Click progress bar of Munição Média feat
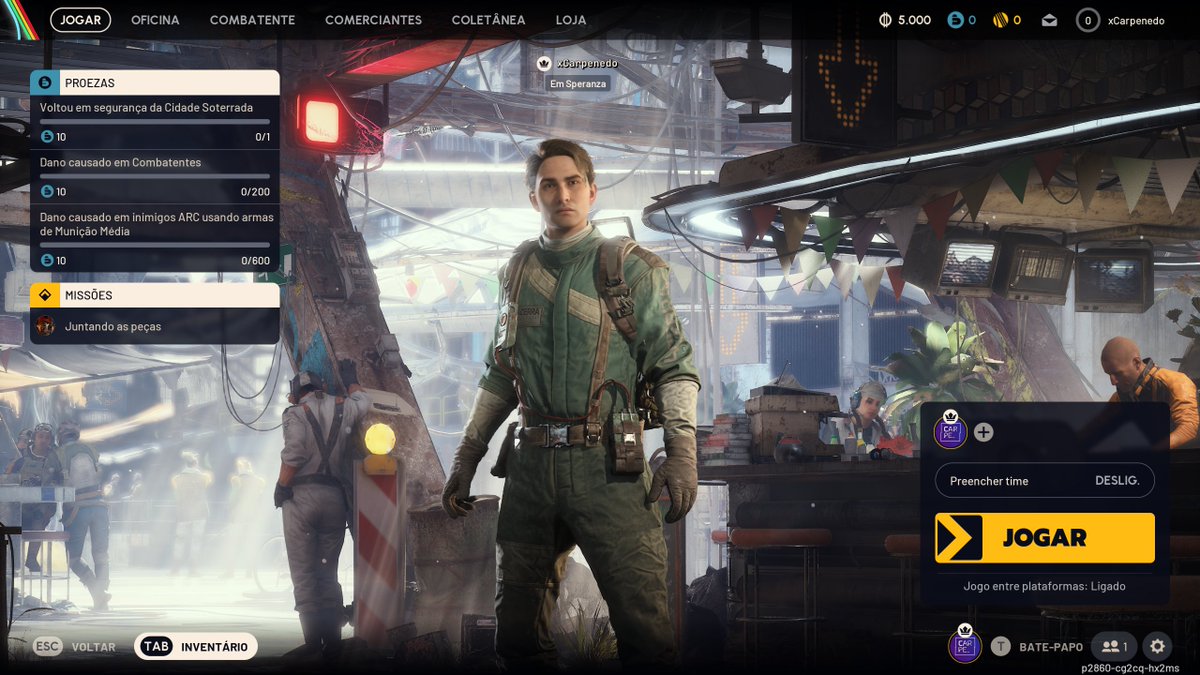 click(155, 244)
